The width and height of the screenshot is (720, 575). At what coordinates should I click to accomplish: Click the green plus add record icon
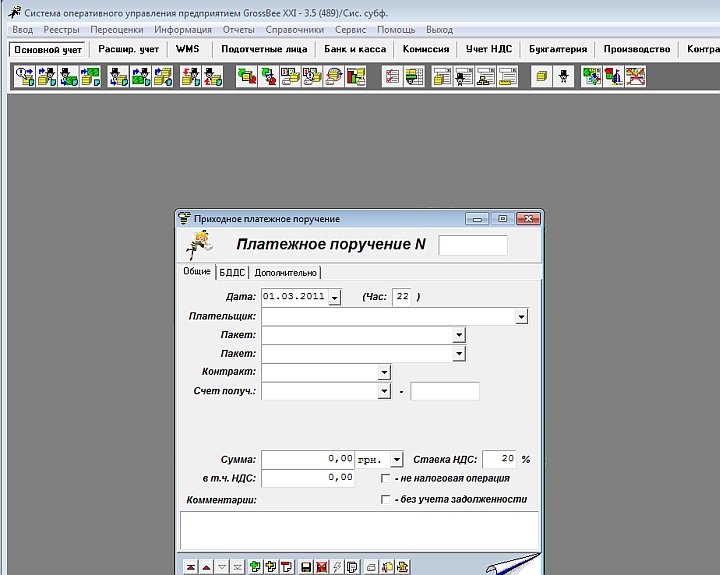pyautogui.click(x=255, y=567)
